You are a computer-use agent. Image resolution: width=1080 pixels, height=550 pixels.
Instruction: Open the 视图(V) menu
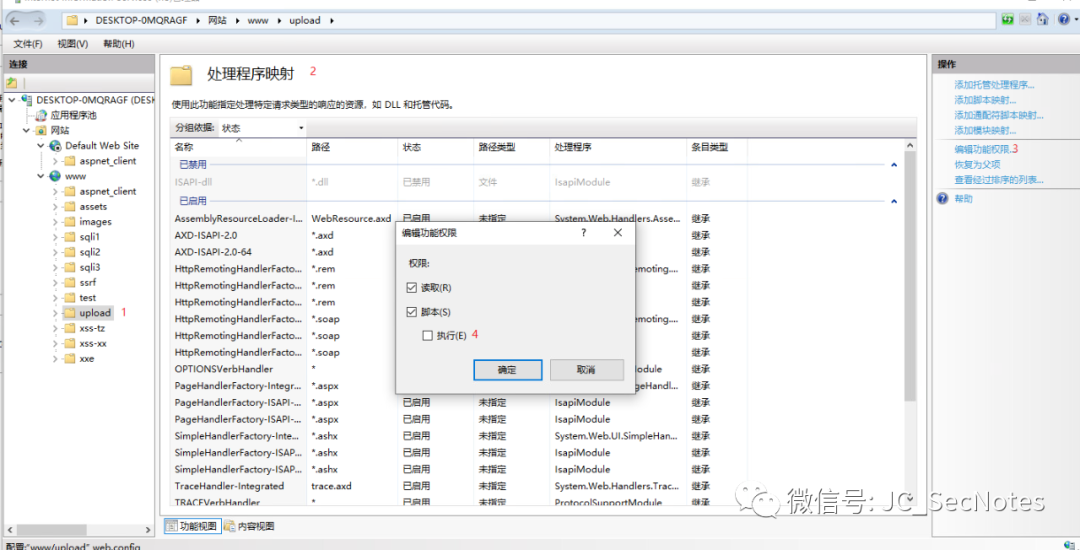73,44
